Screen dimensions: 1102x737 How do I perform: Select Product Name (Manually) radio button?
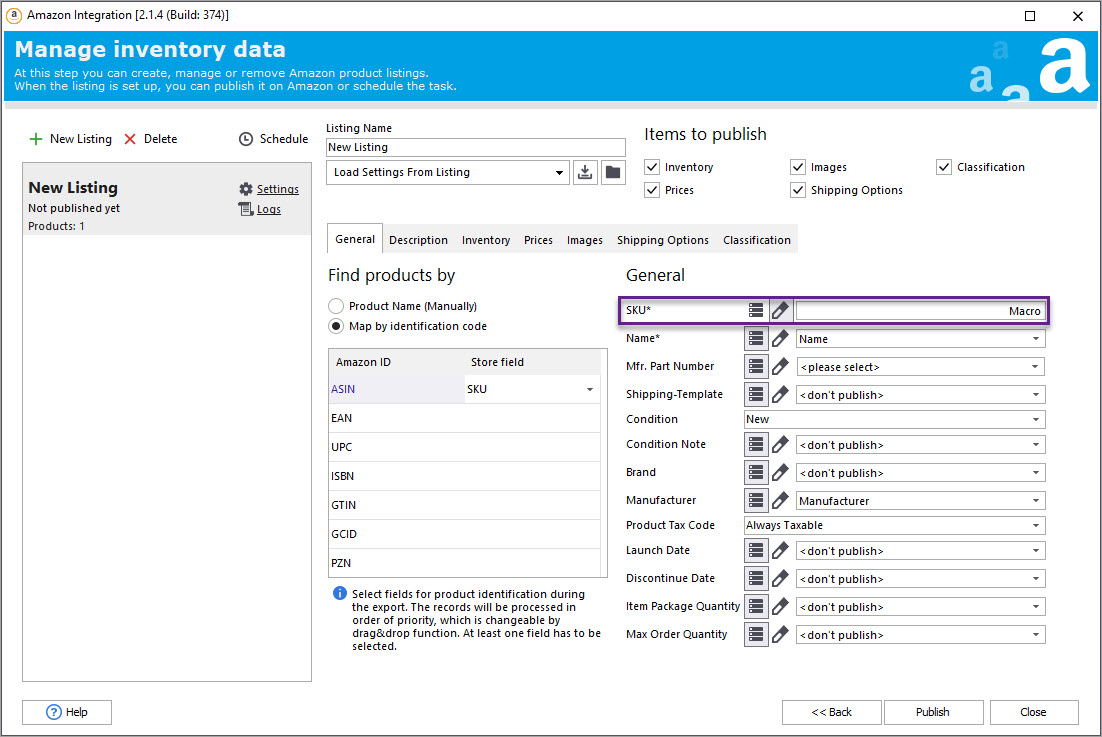click(336, 306)
